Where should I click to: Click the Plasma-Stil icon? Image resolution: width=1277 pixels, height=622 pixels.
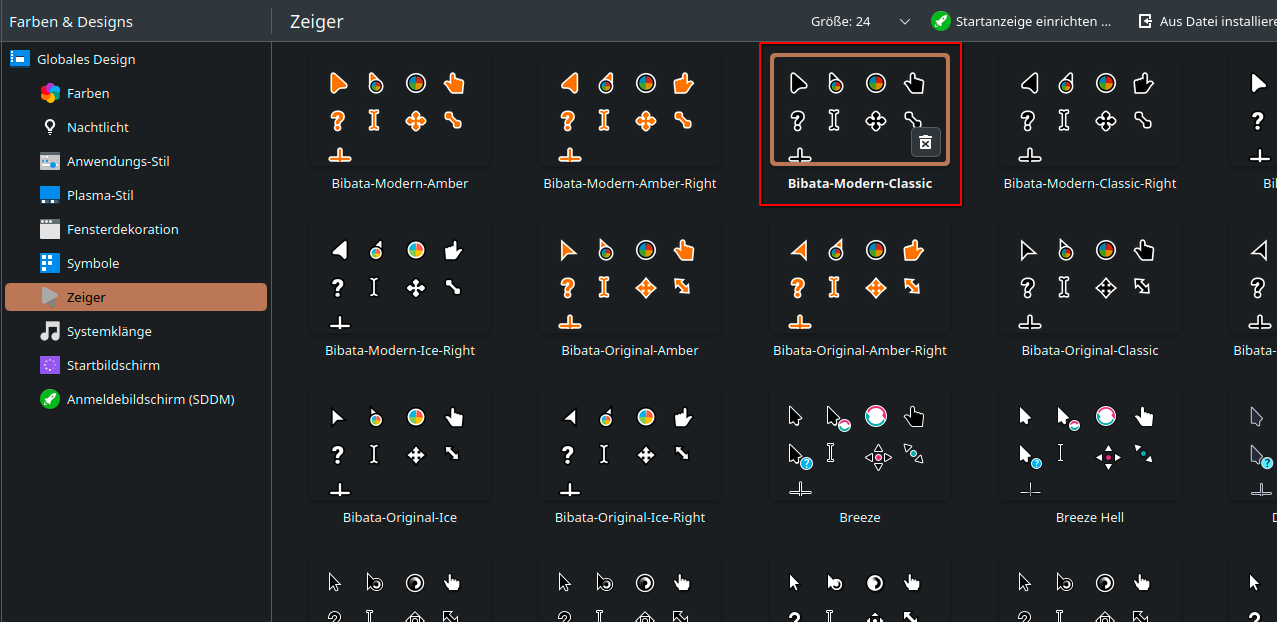[x=50, y=195]
